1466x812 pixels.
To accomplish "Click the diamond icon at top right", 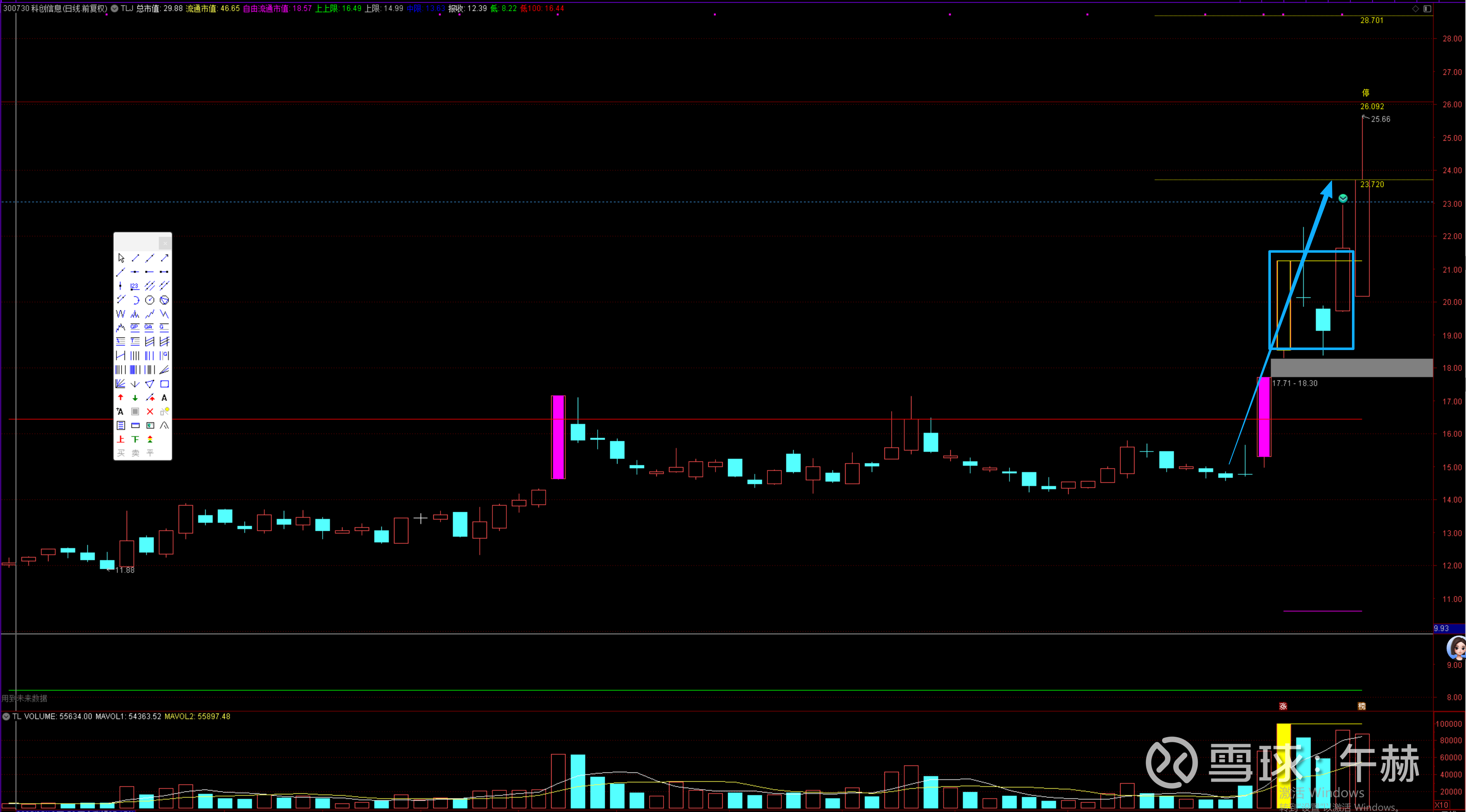I will pyautogui.click(x=1415, y=8).
